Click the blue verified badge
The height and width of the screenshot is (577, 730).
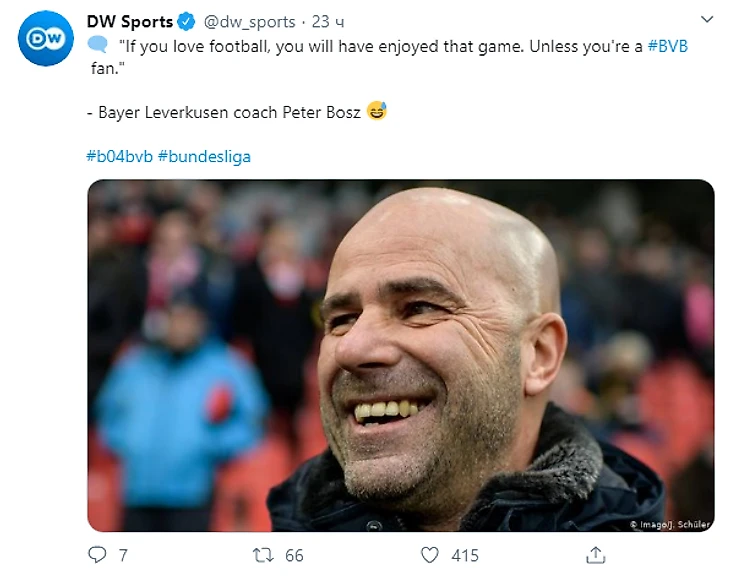tap(186, 21)
